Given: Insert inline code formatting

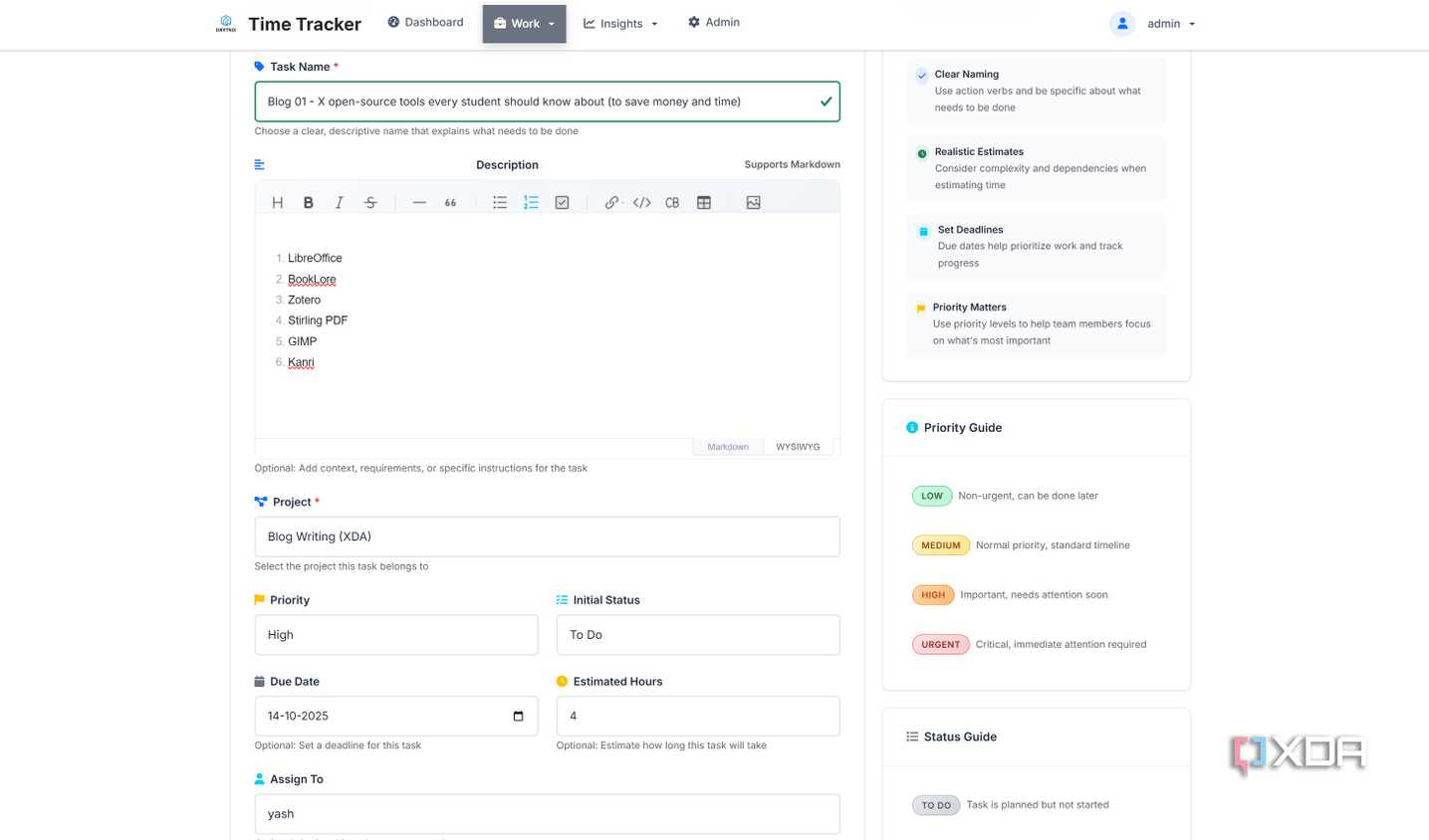Looking at the screenshot, I should (642, 203).
